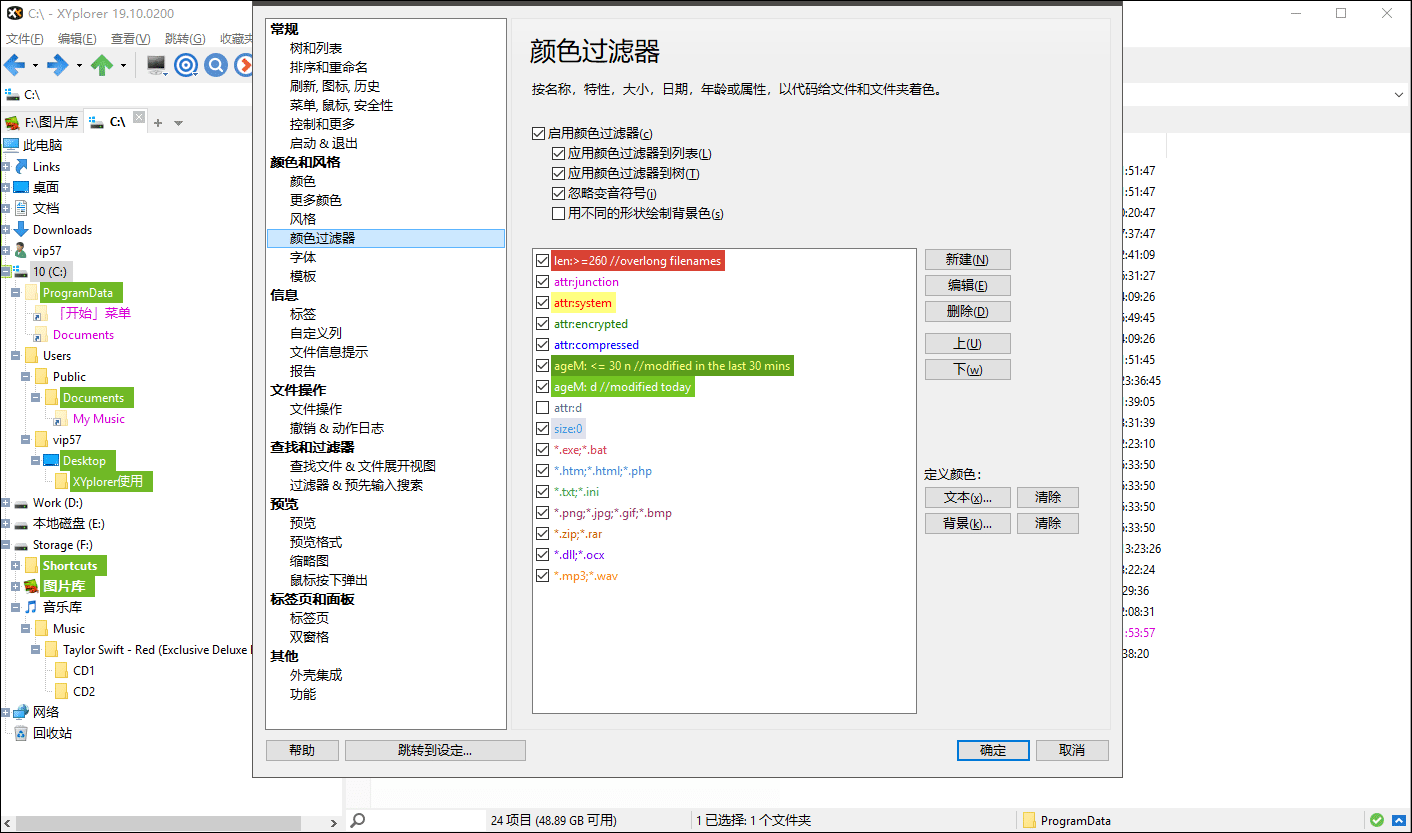Image resolution: width=1412 pixels, height=833 pixels.
Task: Click the 跳转到设定 button
Action: click(x=435, y=750)
